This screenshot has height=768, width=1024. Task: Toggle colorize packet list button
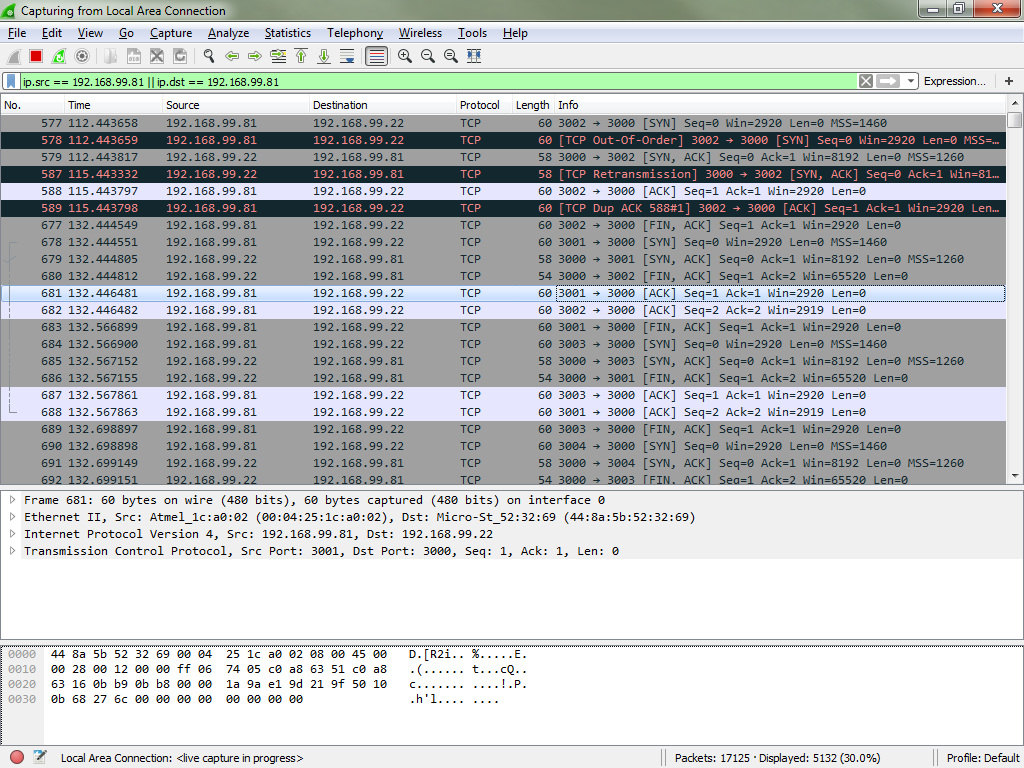[376, 57]
